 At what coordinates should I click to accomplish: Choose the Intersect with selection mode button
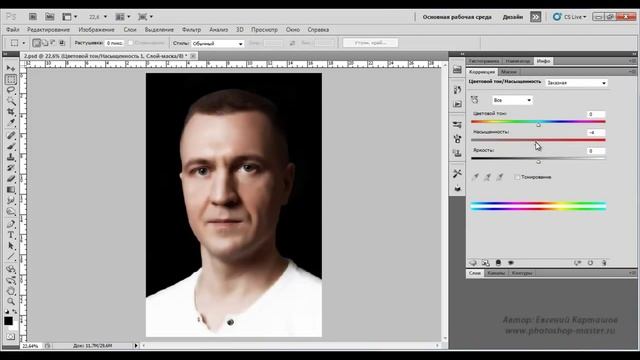click(62, 43)
